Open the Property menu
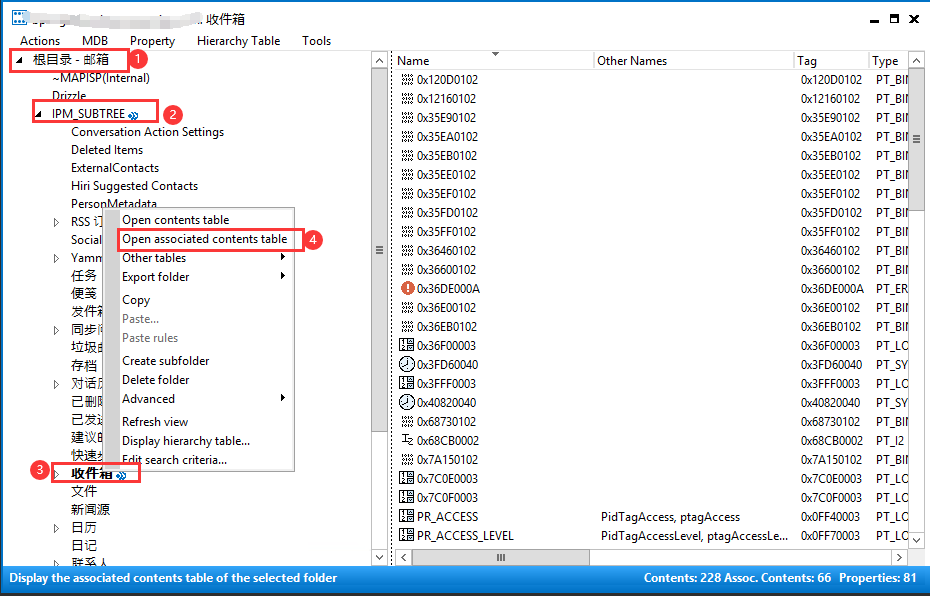This screenshot has width=930, height=596. click(152, 41)
